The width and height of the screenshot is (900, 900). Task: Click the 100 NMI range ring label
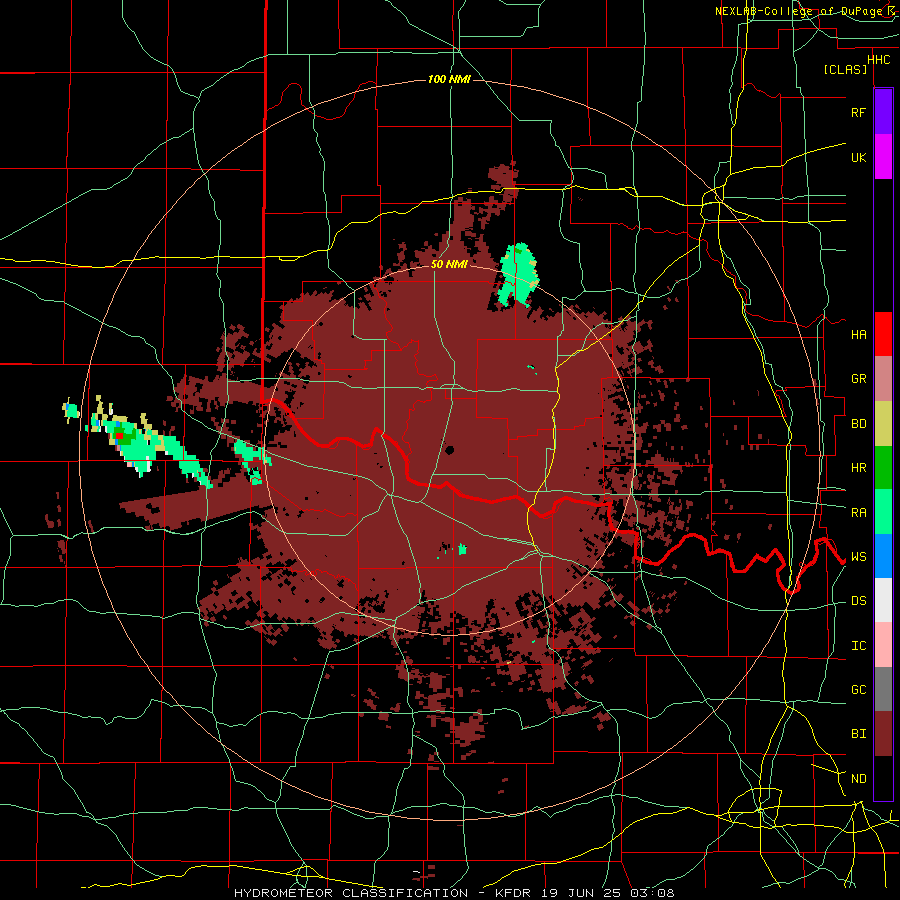click(x=449, y=79)
